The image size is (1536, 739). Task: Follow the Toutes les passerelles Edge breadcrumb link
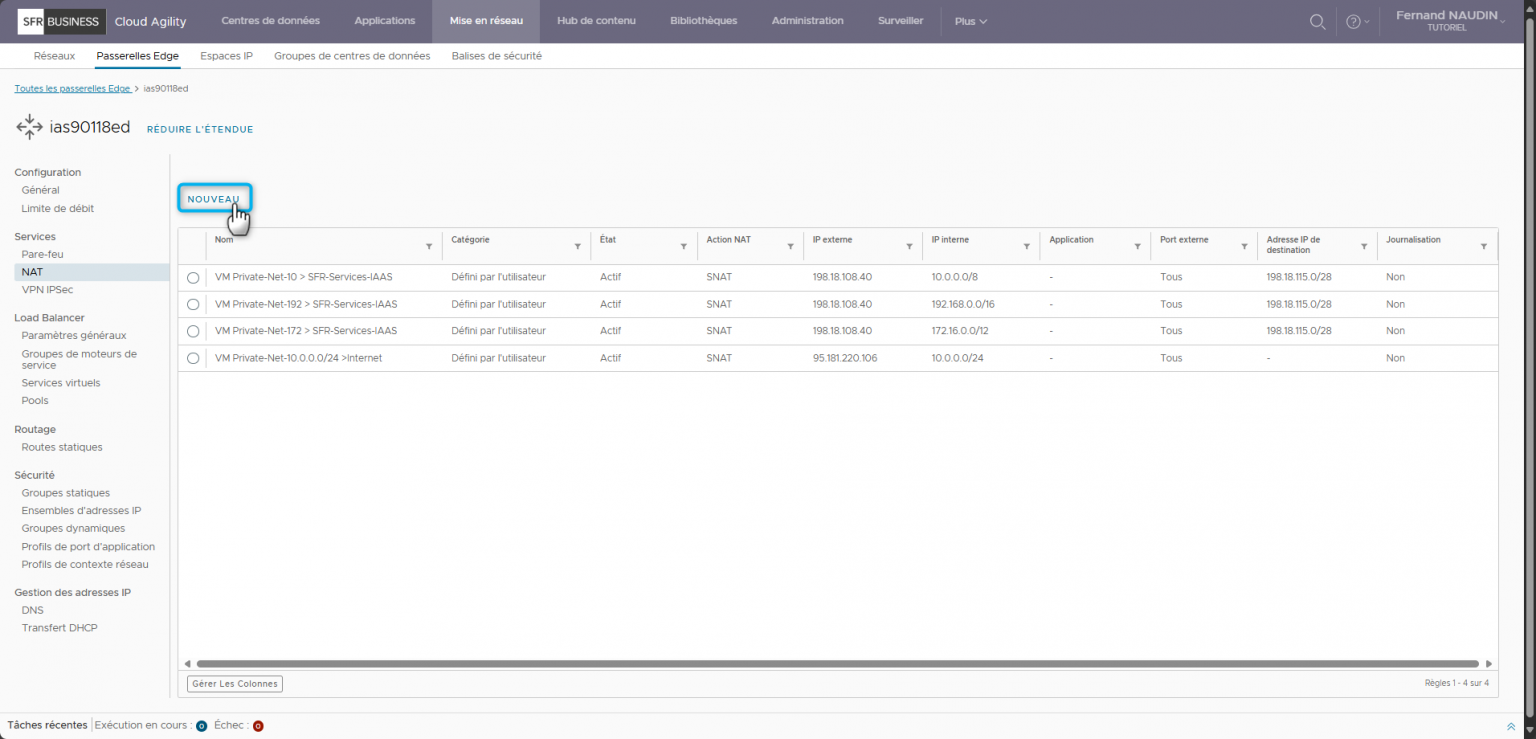coord(73,88)
